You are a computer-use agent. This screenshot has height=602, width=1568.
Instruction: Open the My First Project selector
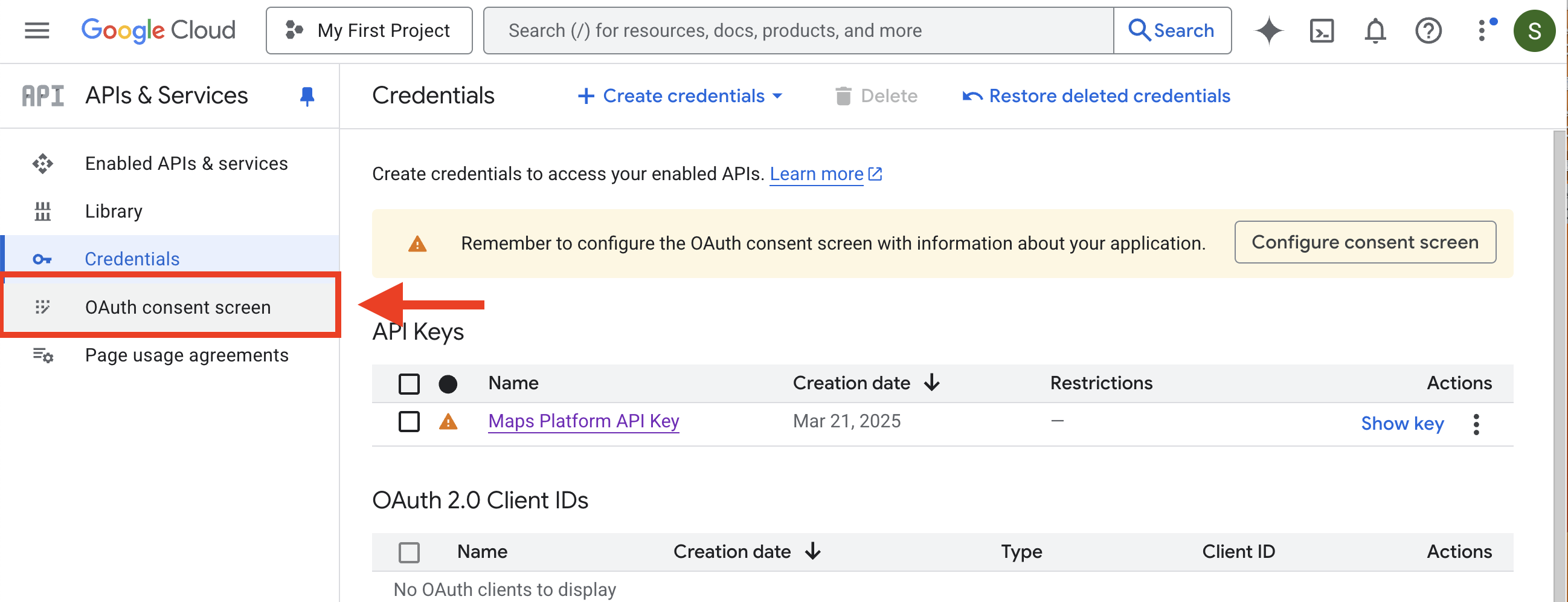click(x=369, y=30)
